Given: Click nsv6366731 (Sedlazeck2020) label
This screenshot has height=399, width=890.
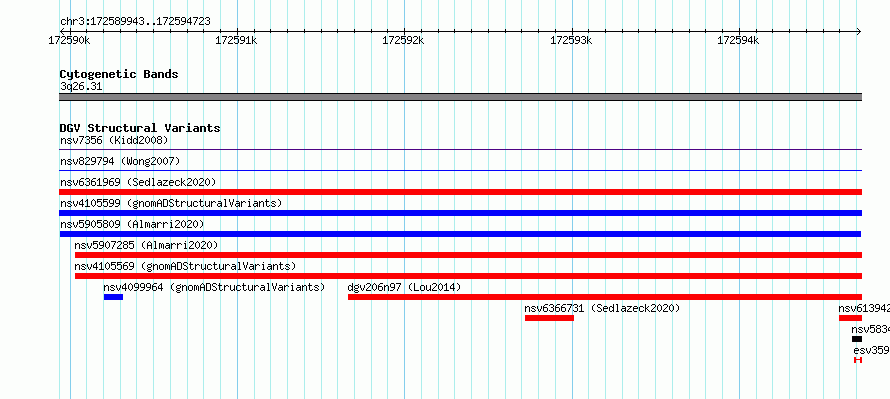Looking at the screenshot, I should click(x=602, y=308).
